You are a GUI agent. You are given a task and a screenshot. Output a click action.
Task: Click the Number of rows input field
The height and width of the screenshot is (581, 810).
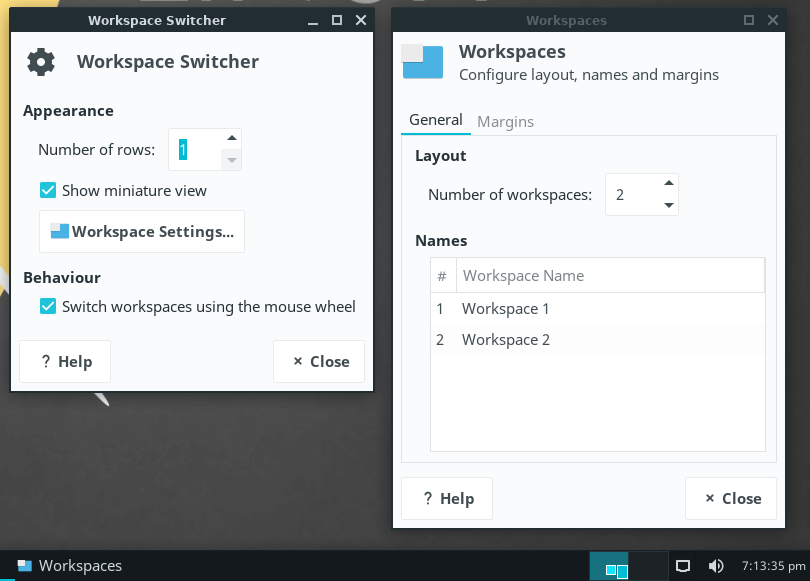195,150
